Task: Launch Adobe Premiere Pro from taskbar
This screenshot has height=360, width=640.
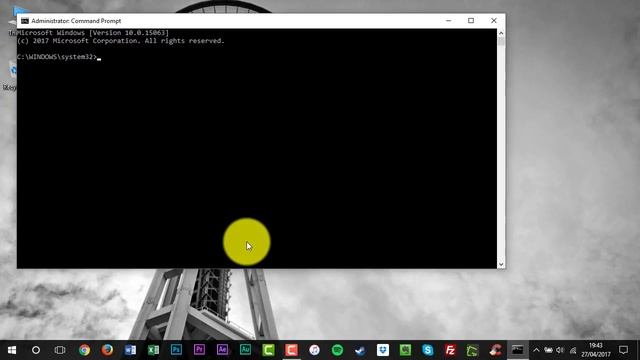Action: [x=199, y=350]
